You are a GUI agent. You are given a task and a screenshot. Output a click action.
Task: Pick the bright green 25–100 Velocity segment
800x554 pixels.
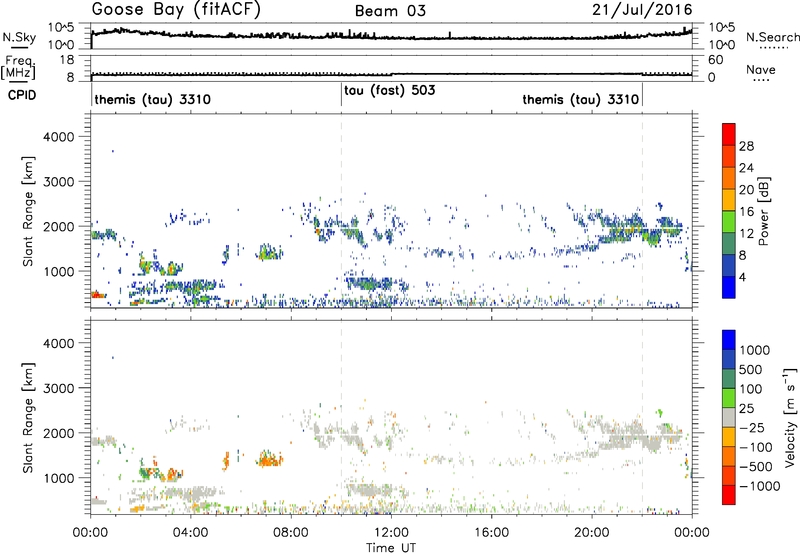point(729,398)
